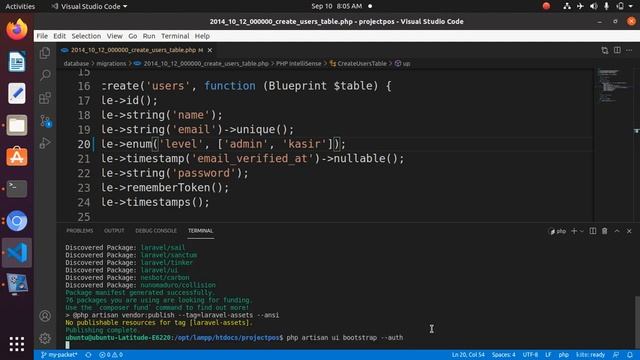Open LibreOffice Writer from the dock
Viewport: 640px width, 360px height.
point(17,62)
